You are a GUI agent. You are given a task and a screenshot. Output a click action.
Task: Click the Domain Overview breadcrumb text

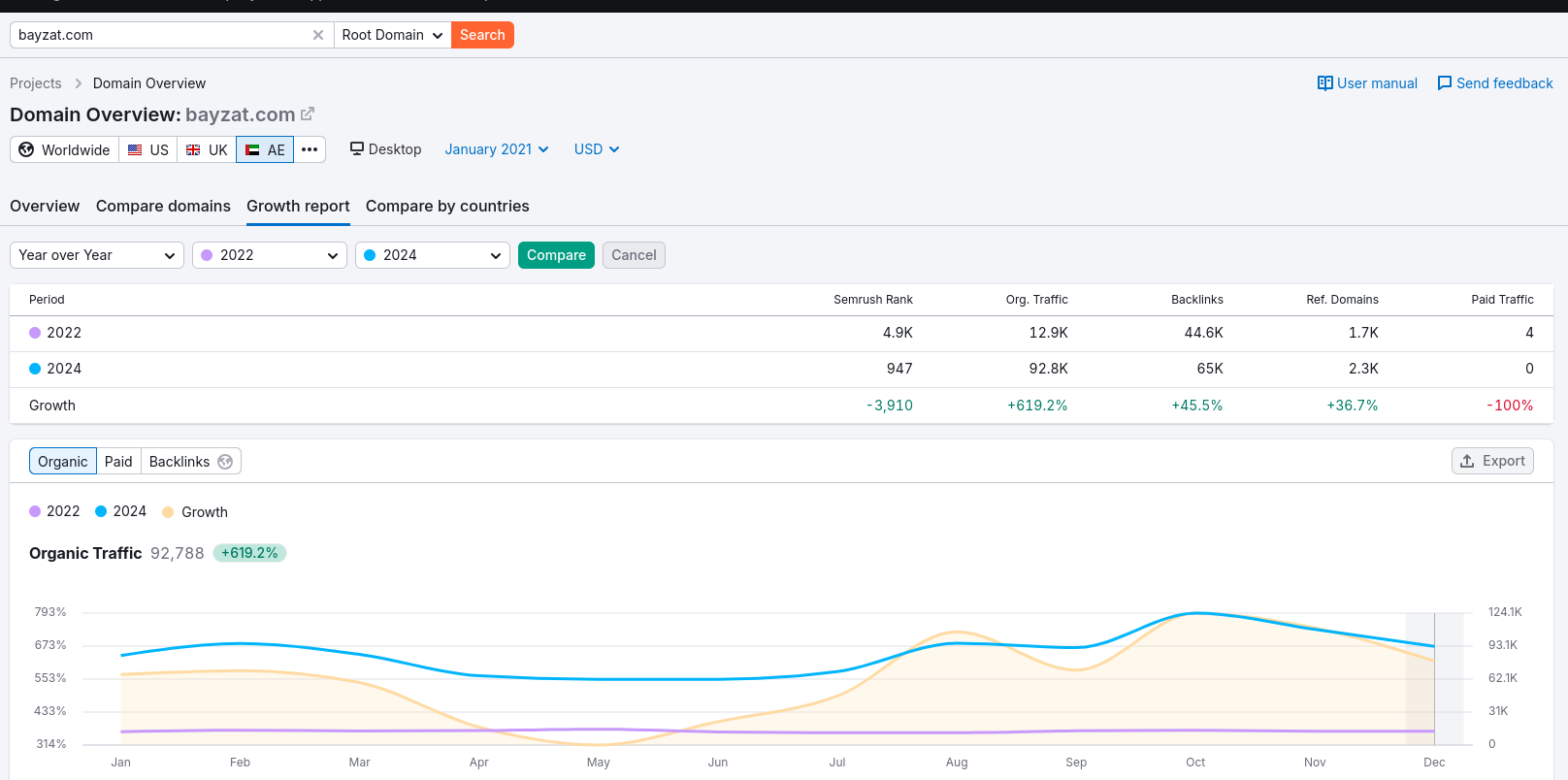pyautogui.click(x=149, y=83)
